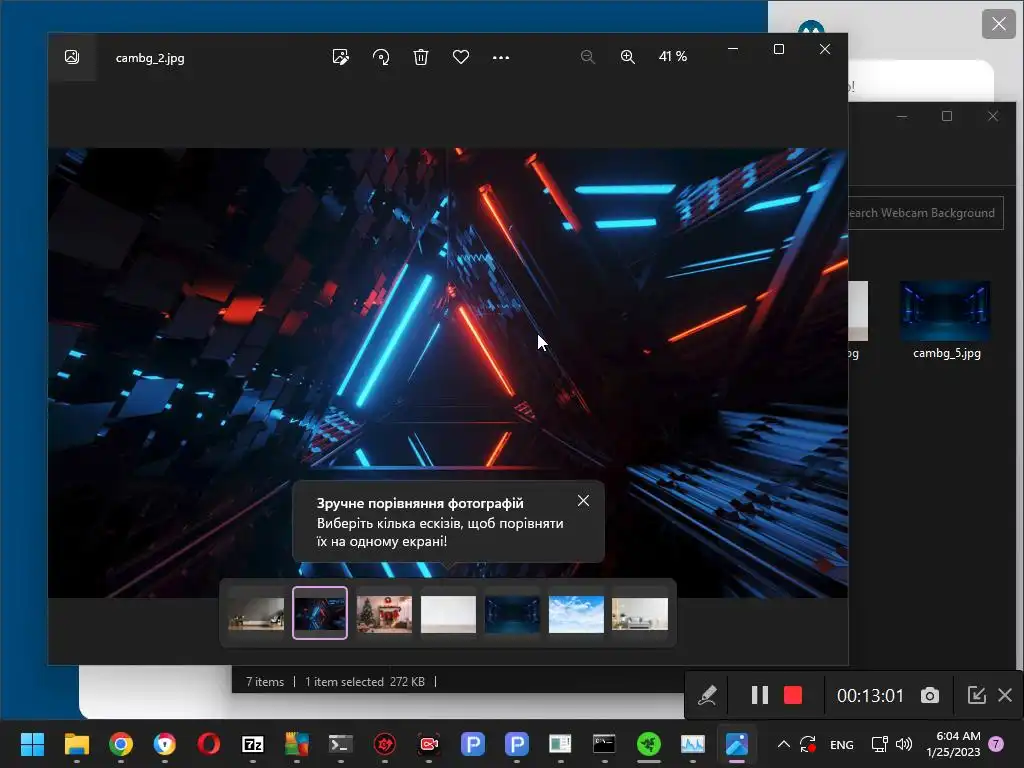This screenshot has width=1024, height=768.
Task: Open the three-dots See more menu
Action: (x=501, y=57)
